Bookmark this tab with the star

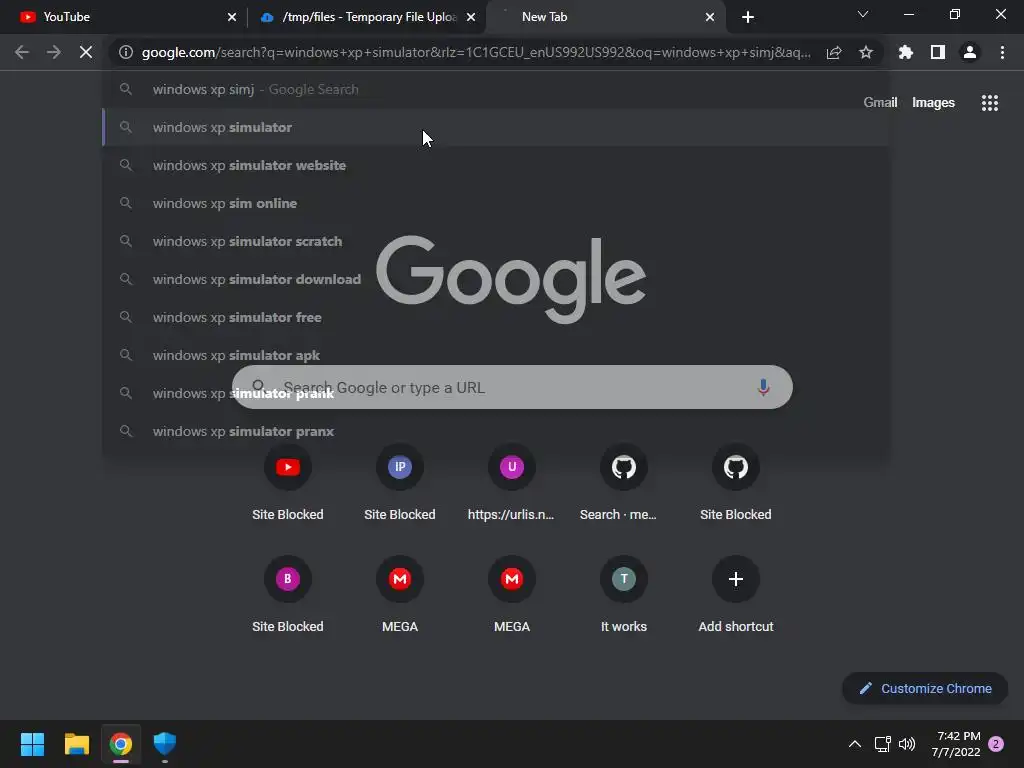866,52
